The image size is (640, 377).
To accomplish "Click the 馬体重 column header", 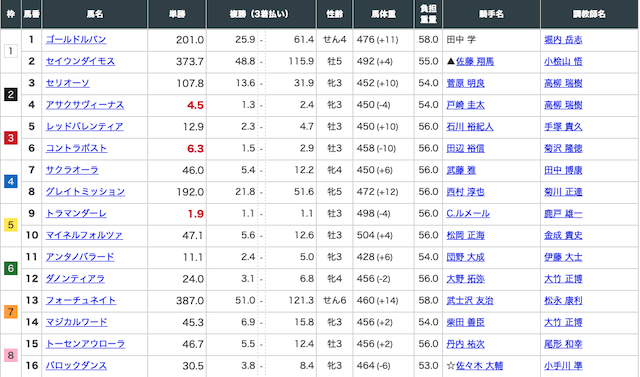I will point(383,14).
